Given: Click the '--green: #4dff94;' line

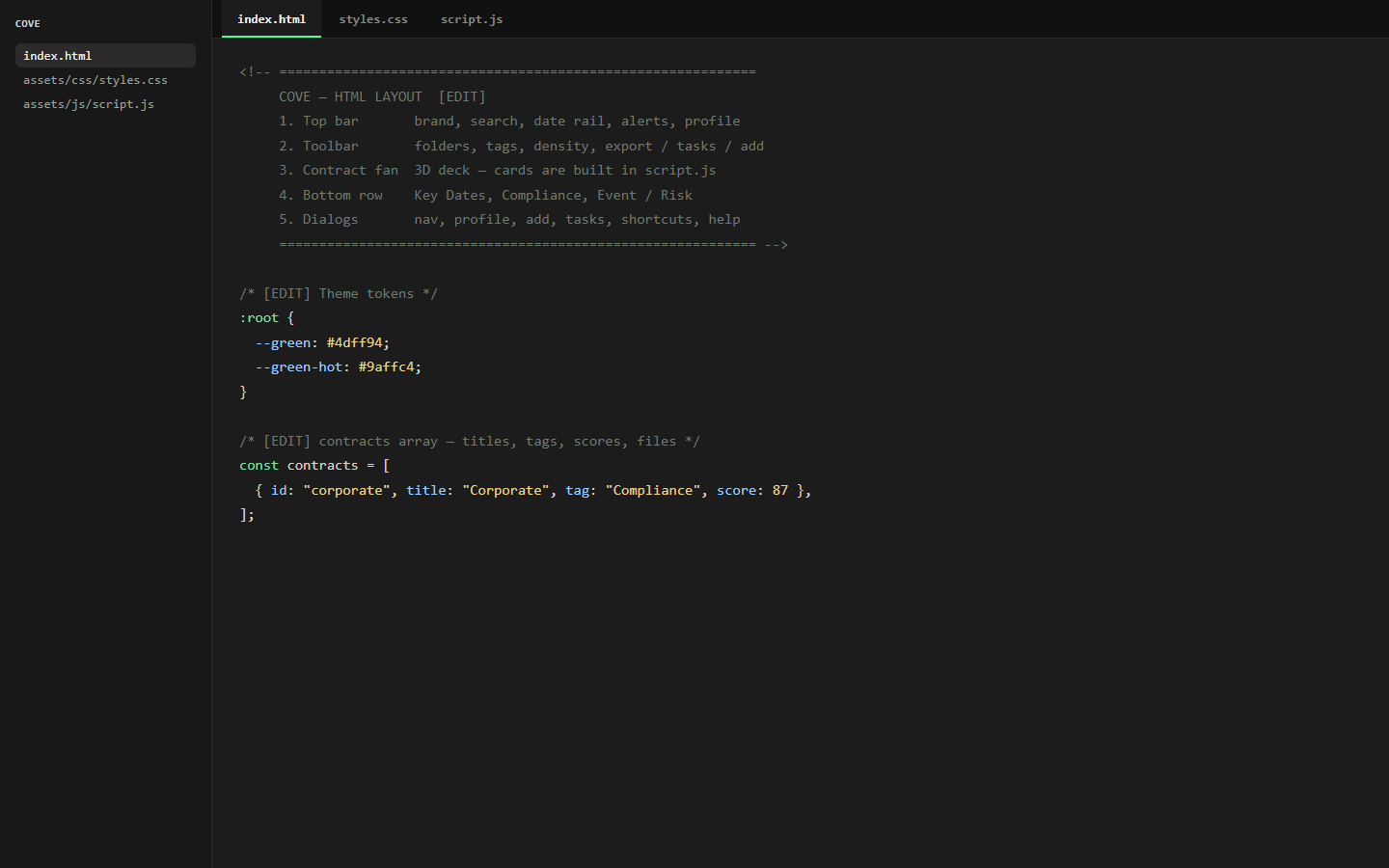Looking at the screenshot, I should 322,343.
